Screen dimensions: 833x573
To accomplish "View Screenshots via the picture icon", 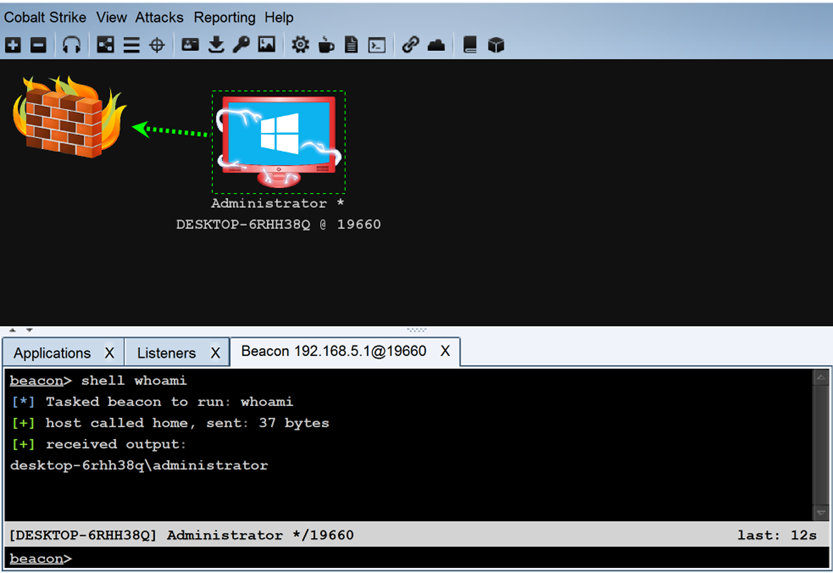I will point(267,45).
